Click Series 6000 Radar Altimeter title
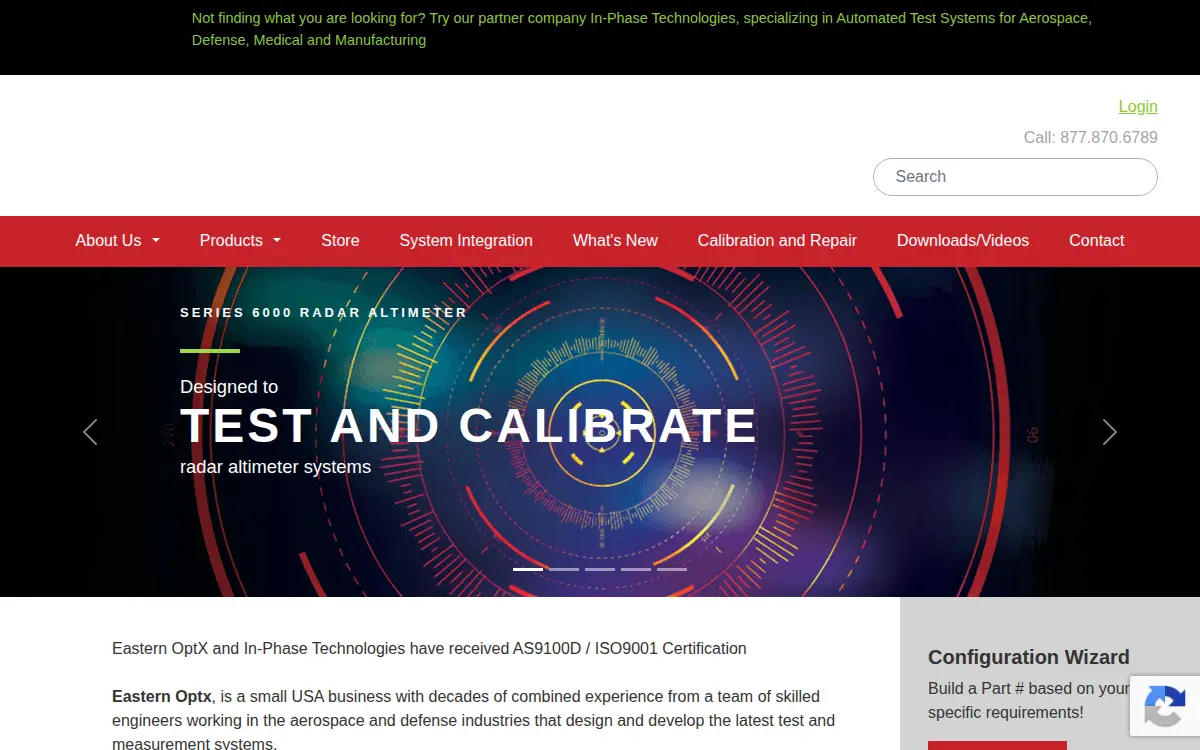This screenshot has width=1200, height=750. coord(324,313)
